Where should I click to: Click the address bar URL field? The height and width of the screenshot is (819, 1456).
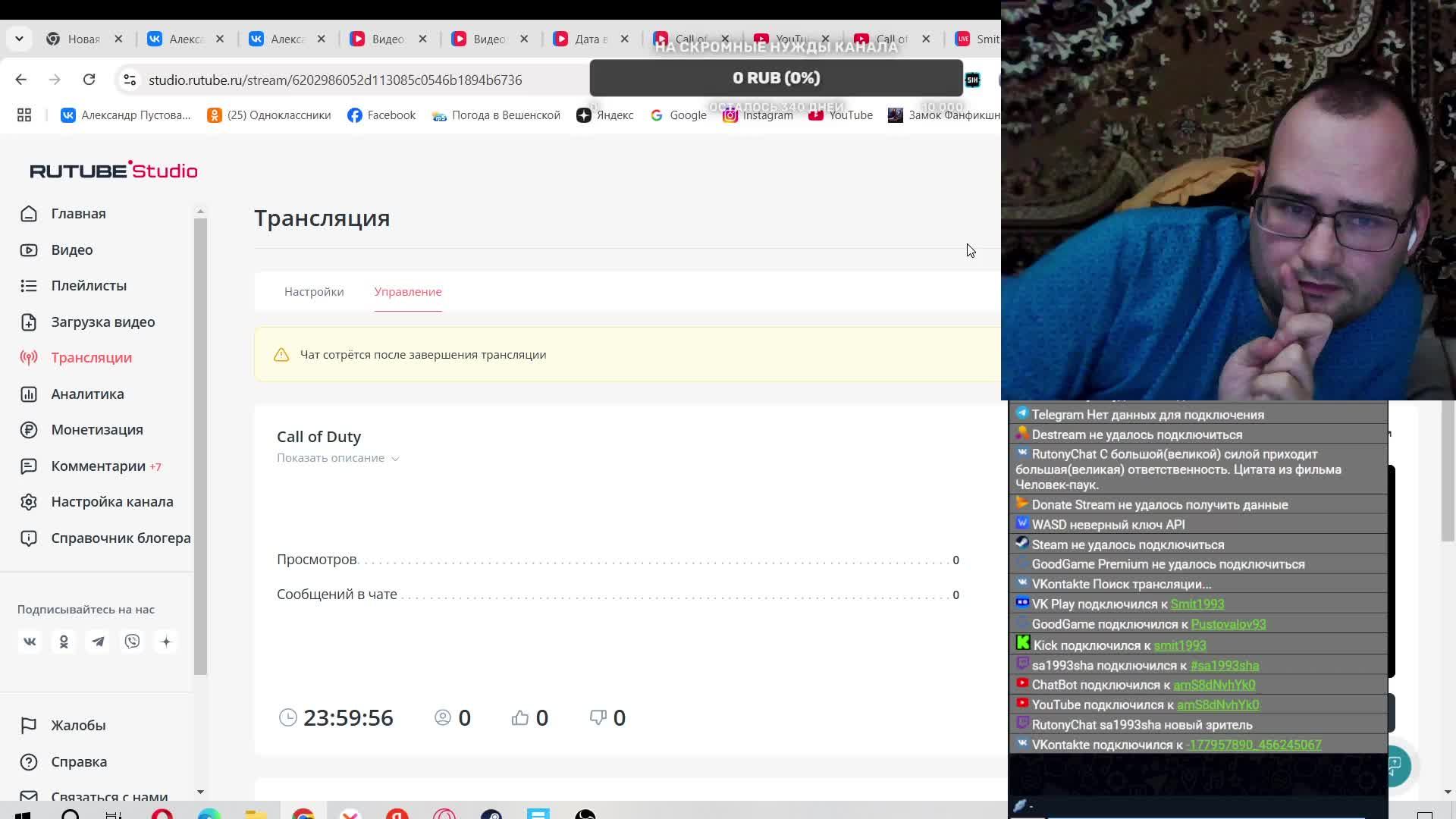[335, 80]
